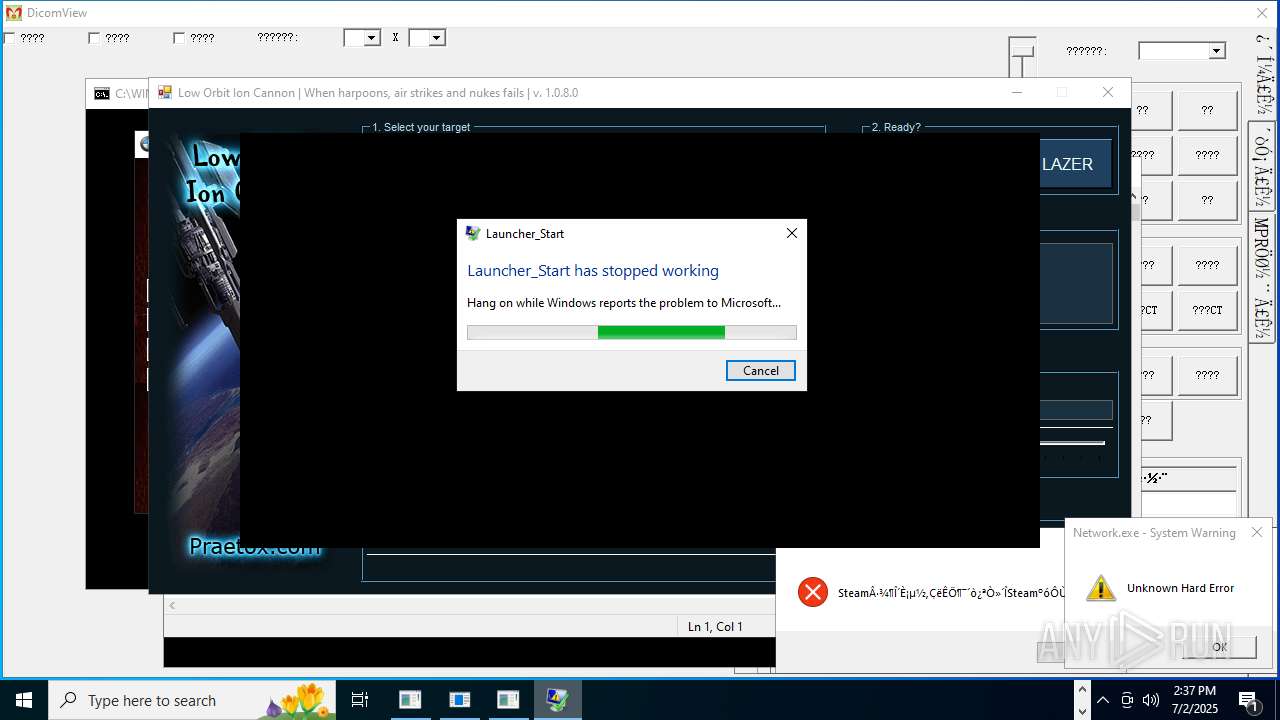Tick the third checkbox in DicomView toolbar
This screenshot has height=720, width=1280.
click(179, 38)
